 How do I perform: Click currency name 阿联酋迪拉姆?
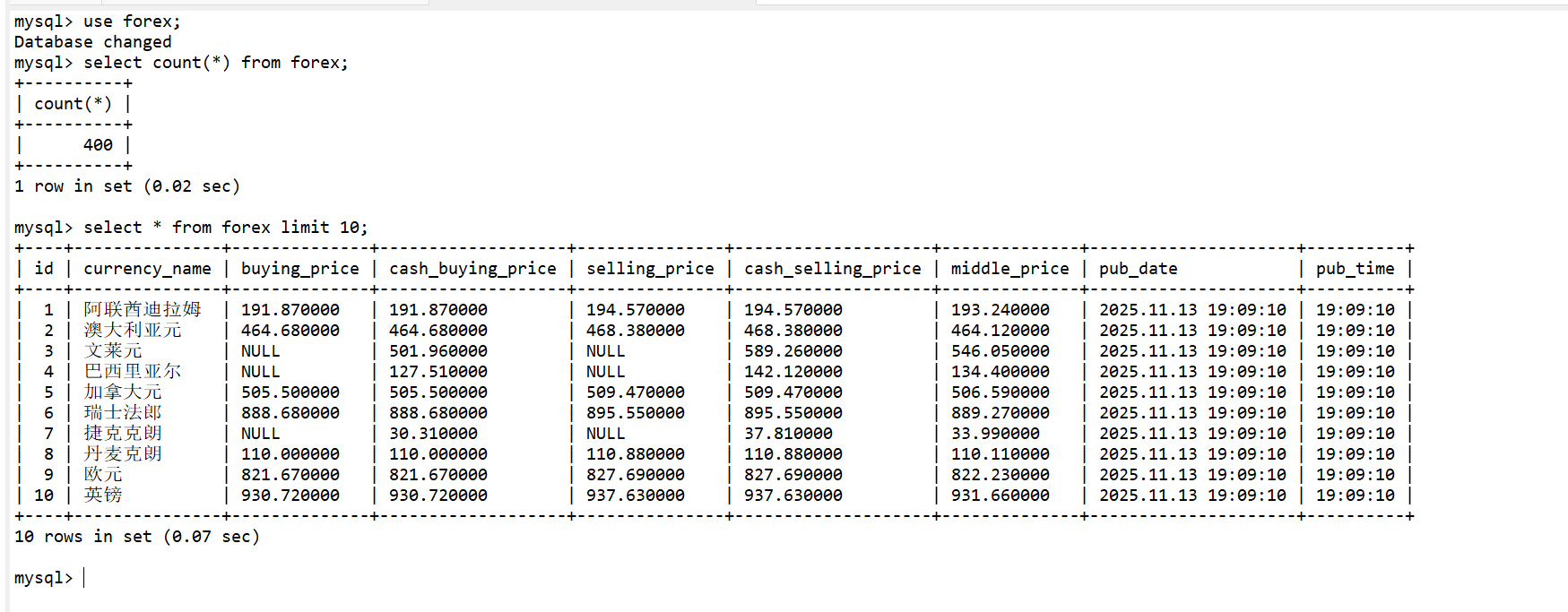(143, 310)
